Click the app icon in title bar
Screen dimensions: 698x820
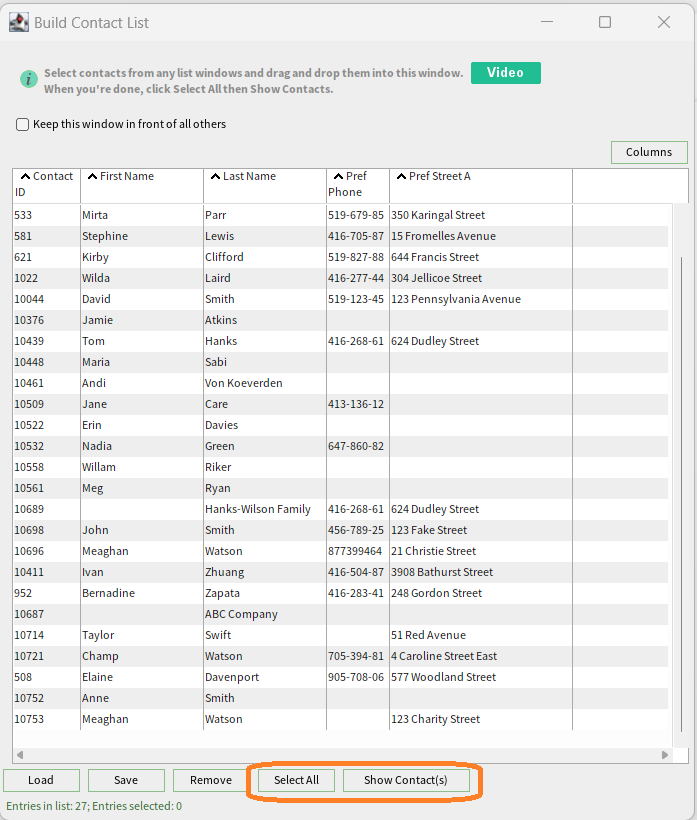point(19,22)
